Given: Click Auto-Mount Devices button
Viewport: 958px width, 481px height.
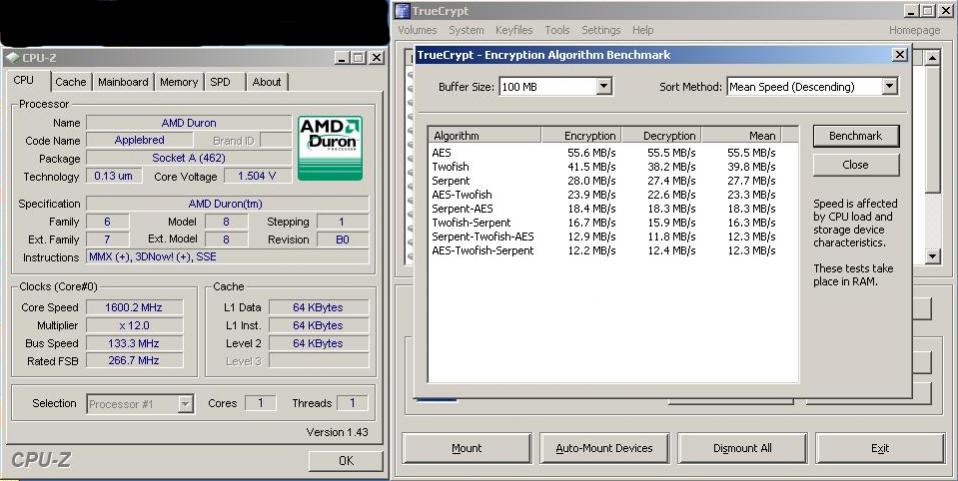Looking at the screenshot, I should click(x=604, y=449).
